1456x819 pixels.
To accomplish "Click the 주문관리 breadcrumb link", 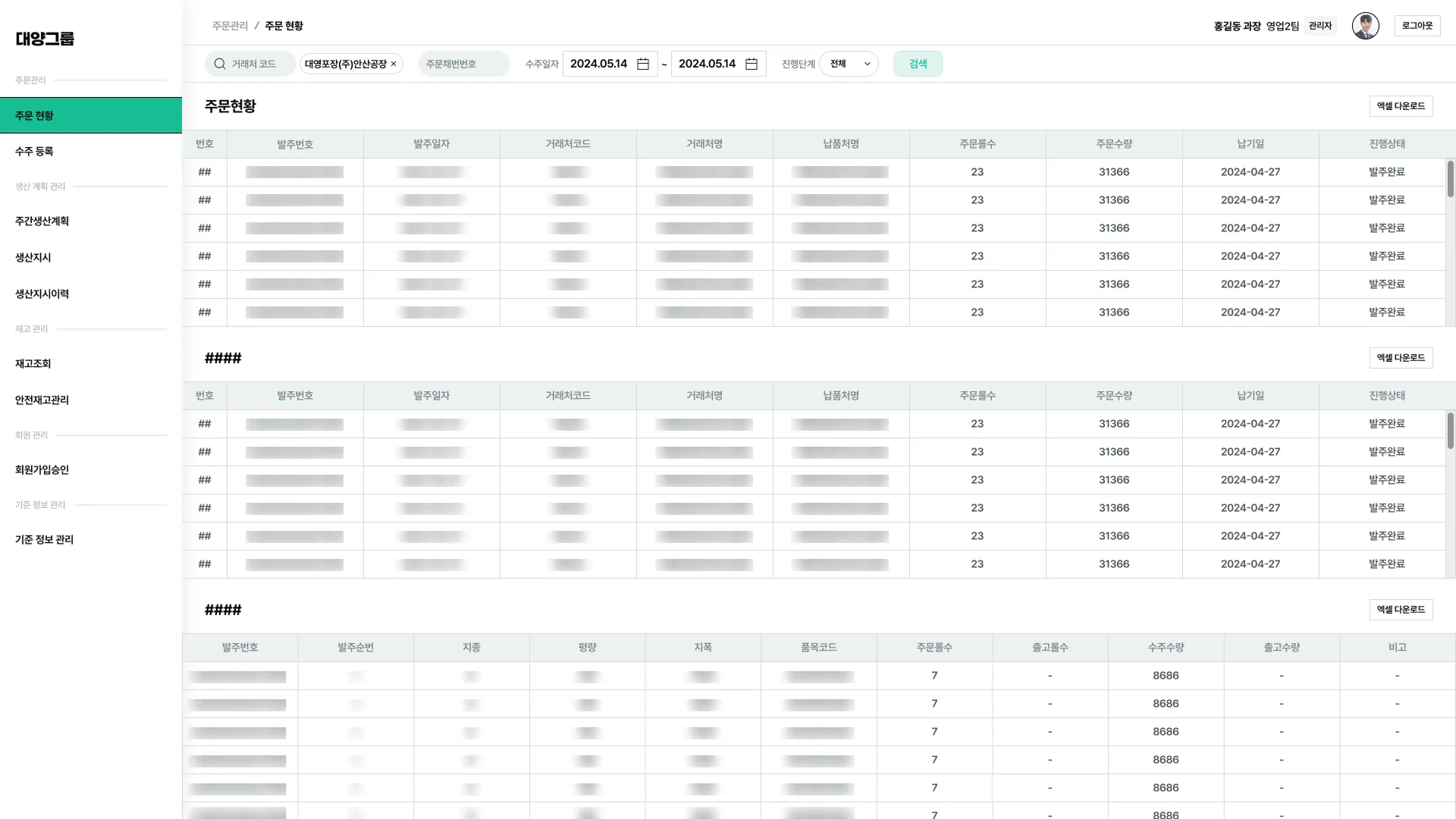I will tap(230, 26).
